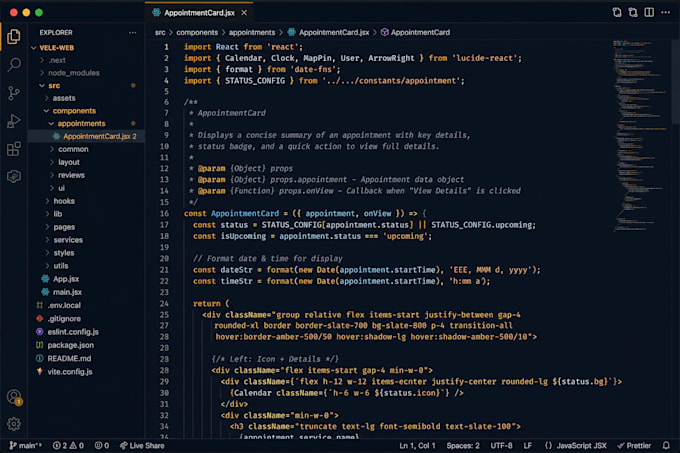Click the src breadcrumb
The image size is (680, 453).
point(160,33)
